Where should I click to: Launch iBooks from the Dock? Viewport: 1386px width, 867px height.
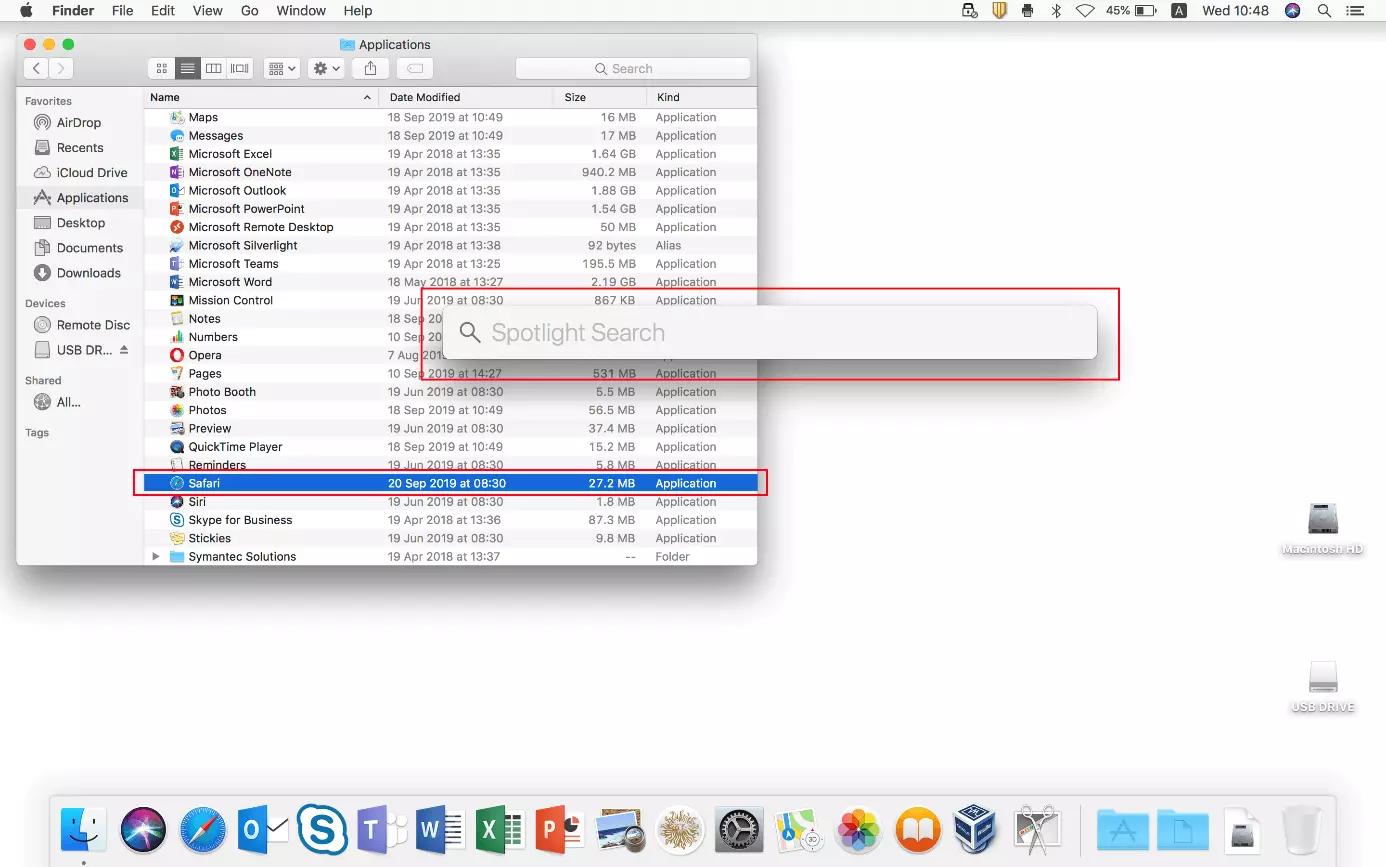[x=917, y=829]
